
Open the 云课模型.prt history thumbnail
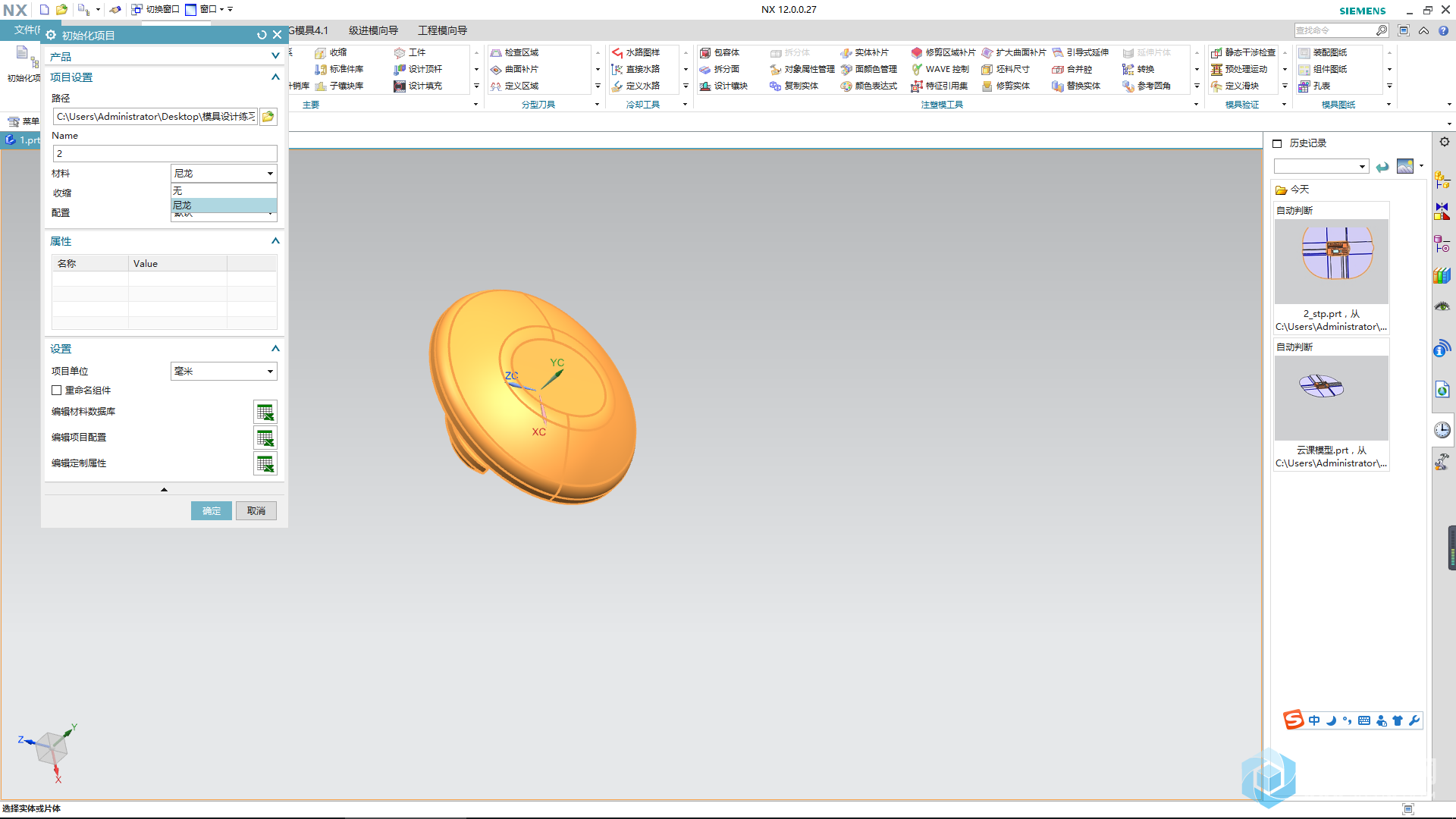pyautogui.click(x=1332, y=398)
